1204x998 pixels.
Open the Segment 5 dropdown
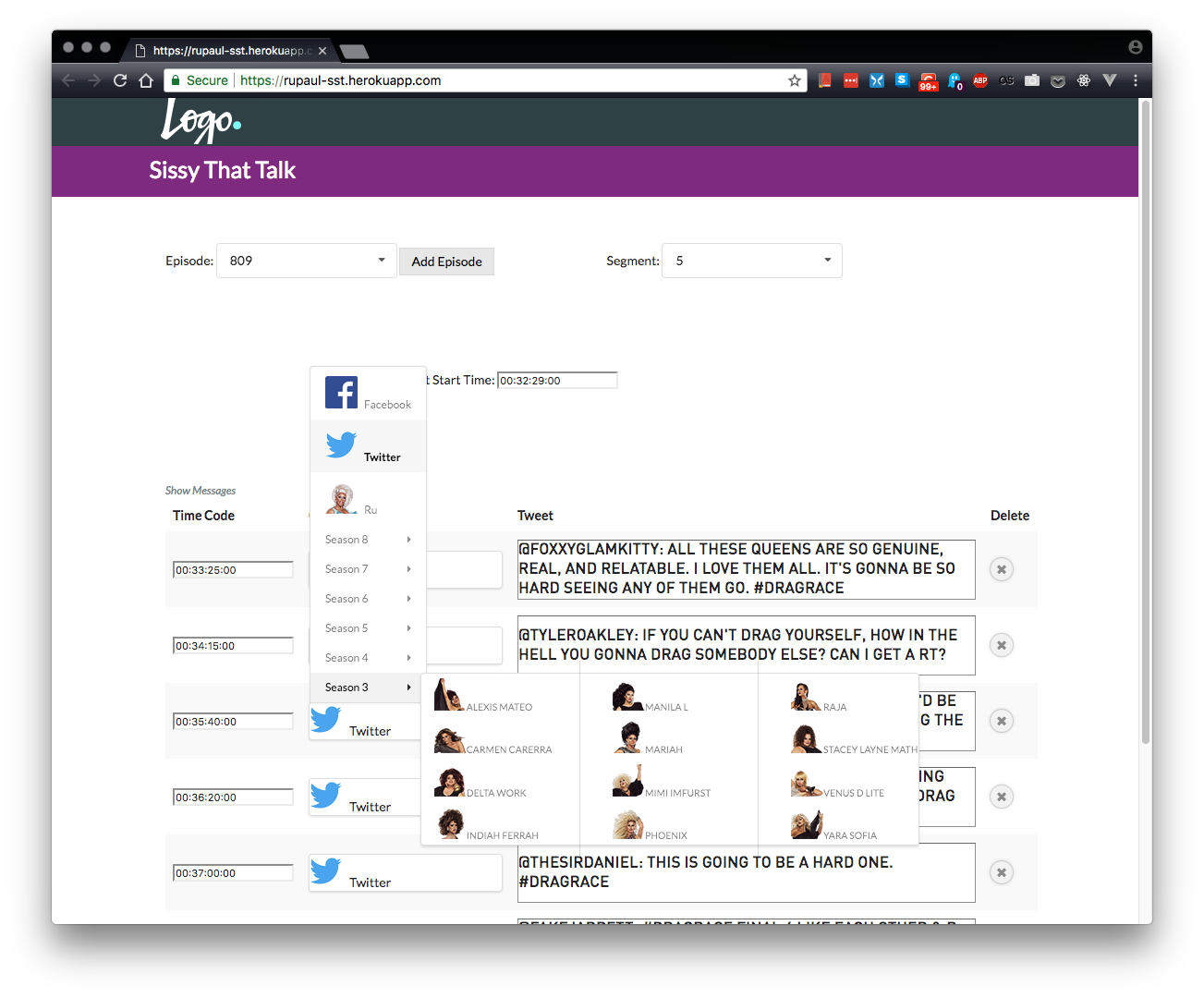tap(751, 261)
